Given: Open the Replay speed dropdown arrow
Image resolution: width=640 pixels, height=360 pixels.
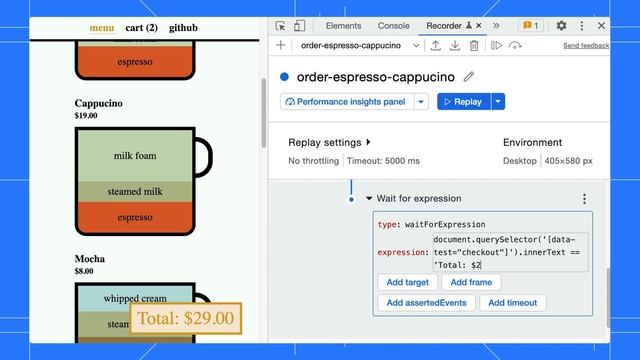Looking at the screenshot, I should (x=498, y=102).
